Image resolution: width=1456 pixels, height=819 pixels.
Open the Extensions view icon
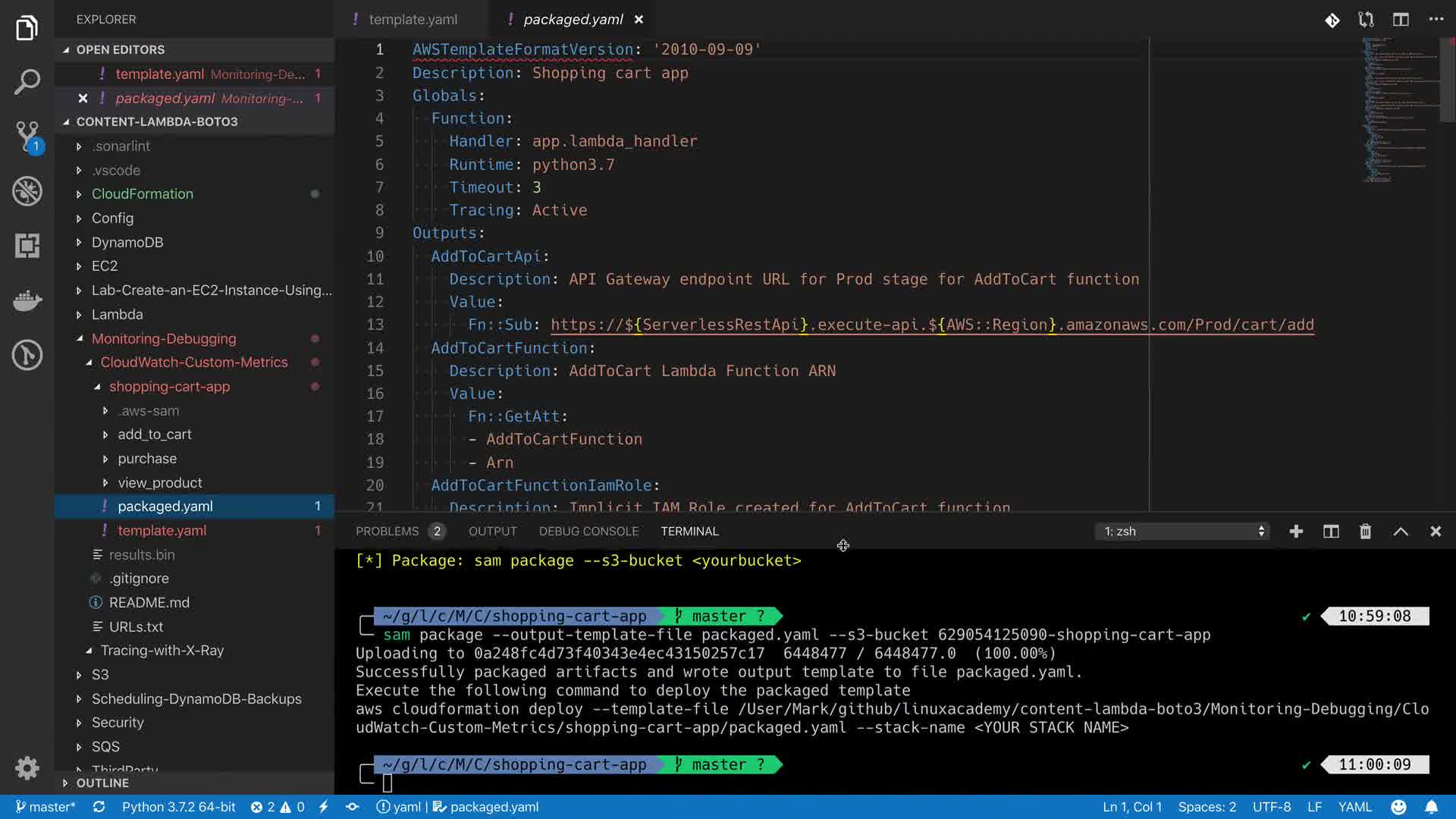(x=27, y=246)
